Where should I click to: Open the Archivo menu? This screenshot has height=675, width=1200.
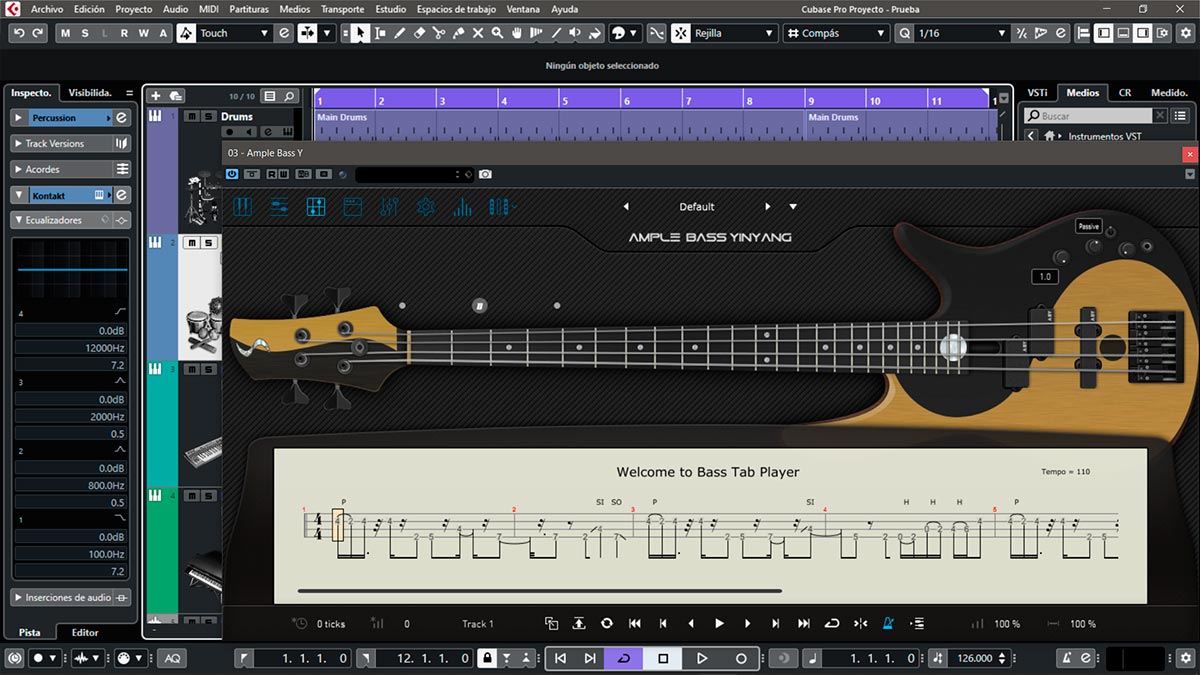click(47, 9)
